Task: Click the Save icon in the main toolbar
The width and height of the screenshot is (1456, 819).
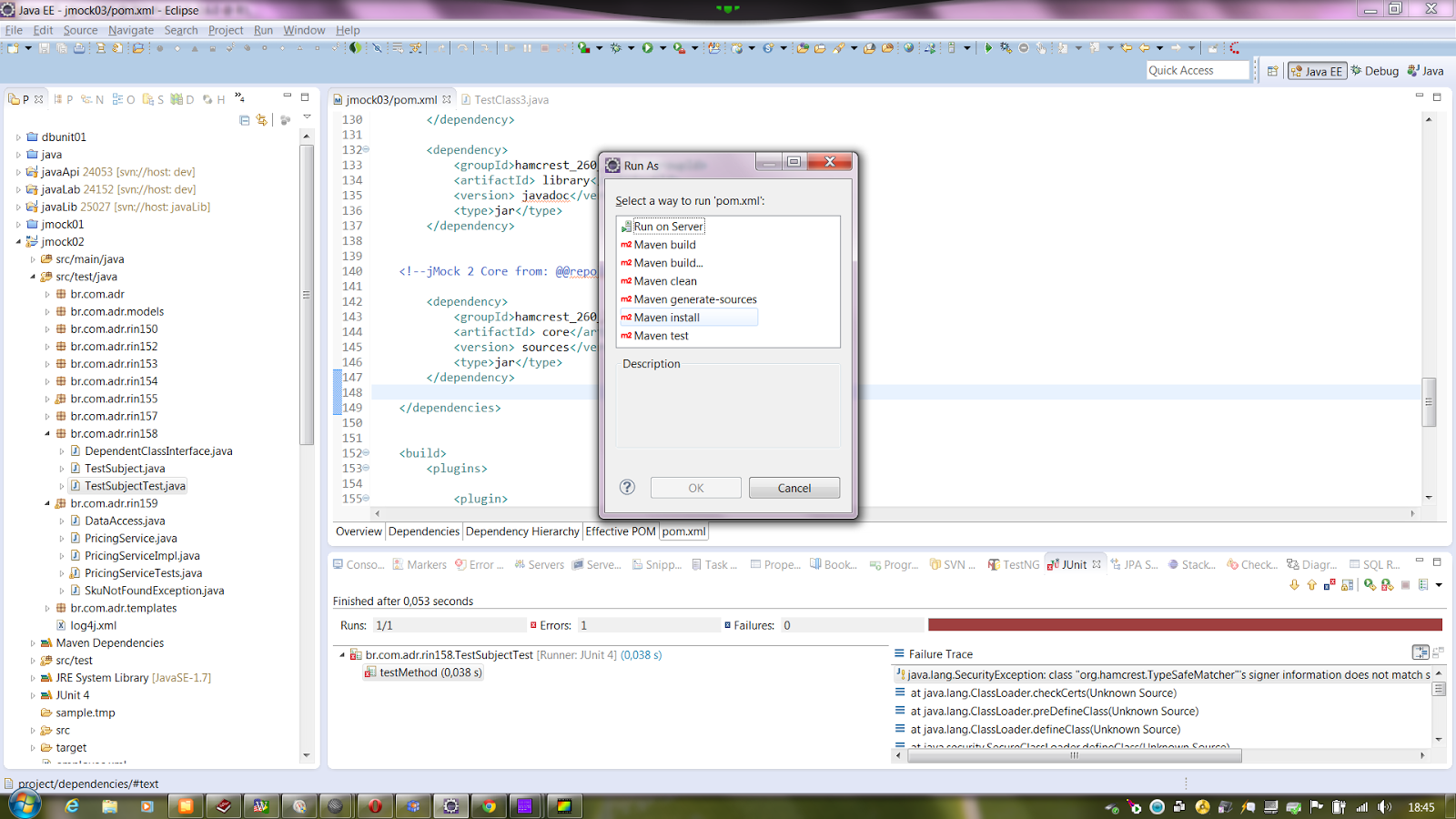Action: tap(45, 48)
